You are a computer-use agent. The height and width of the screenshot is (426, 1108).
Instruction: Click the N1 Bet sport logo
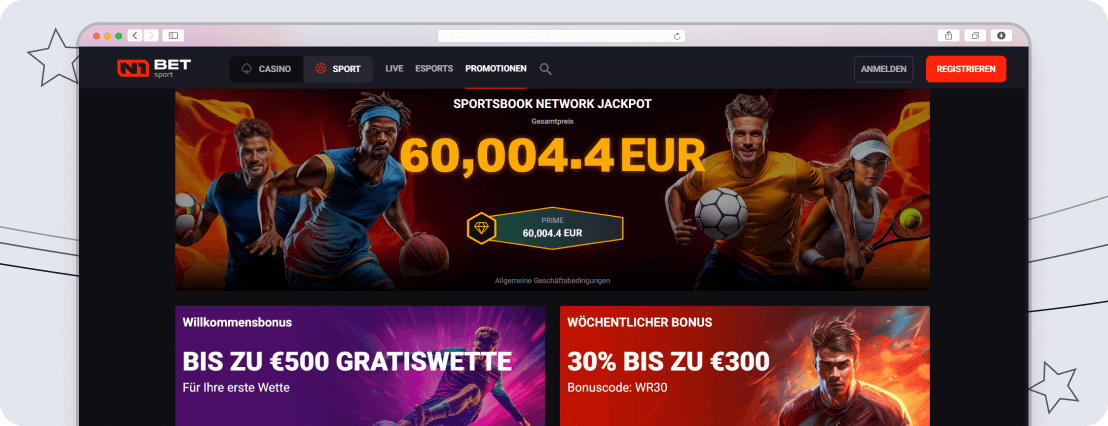pyautogui.click(x=154, y=69)
